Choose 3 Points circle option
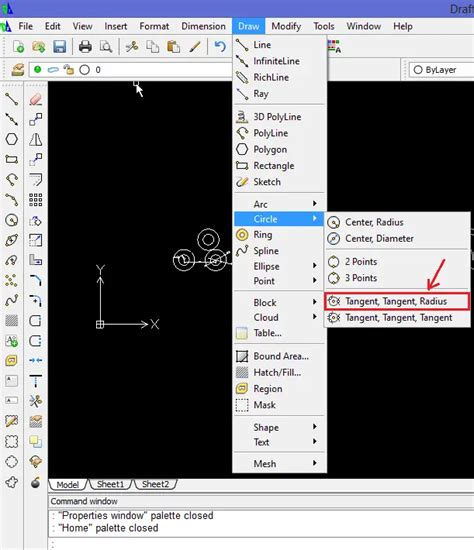474x550 pixels. [x=397, y=278]
